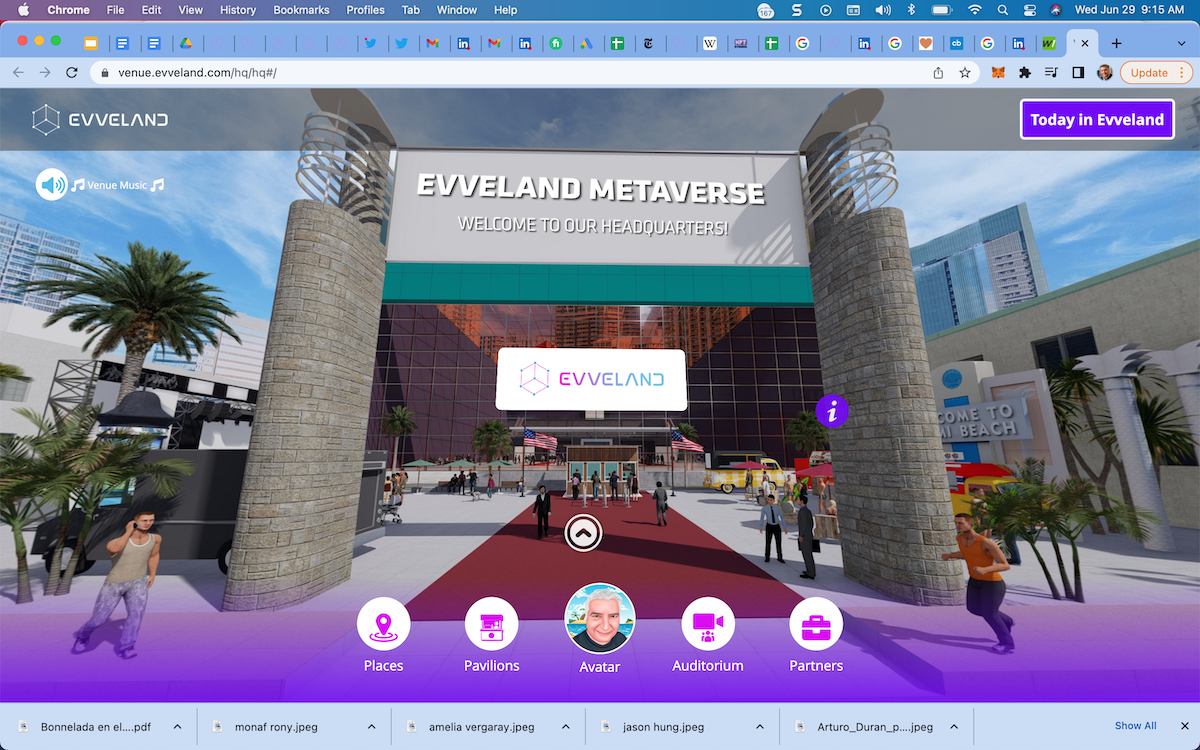Move forward with the up-arrow circle
Screen dimensions: 1200x750
coord(583,533)
